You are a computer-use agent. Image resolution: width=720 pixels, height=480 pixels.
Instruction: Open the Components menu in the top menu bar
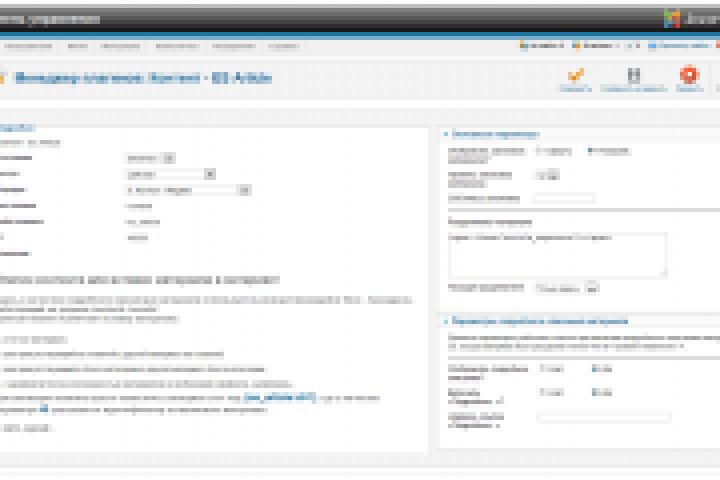tap(177, 46)
